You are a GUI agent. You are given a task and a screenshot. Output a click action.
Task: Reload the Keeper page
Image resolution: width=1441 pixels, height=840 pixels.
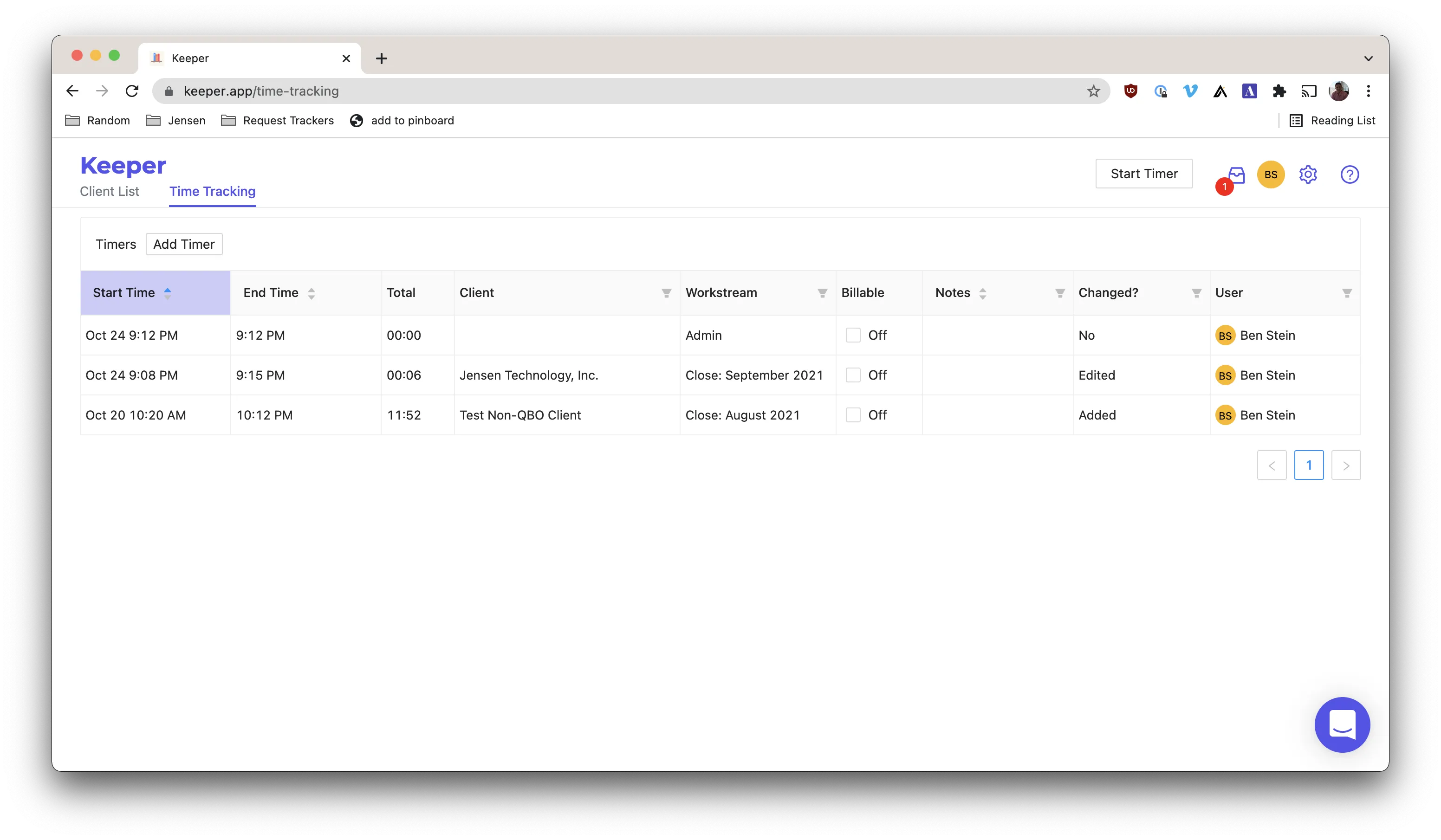131,91
